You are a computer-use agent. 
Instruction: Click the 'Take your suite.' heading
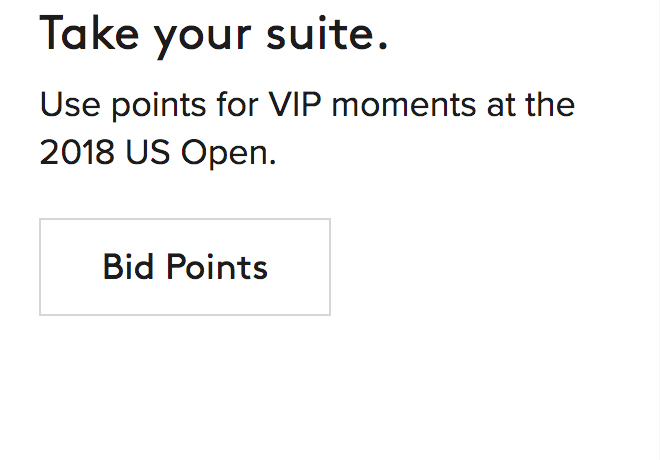(213, 35)
